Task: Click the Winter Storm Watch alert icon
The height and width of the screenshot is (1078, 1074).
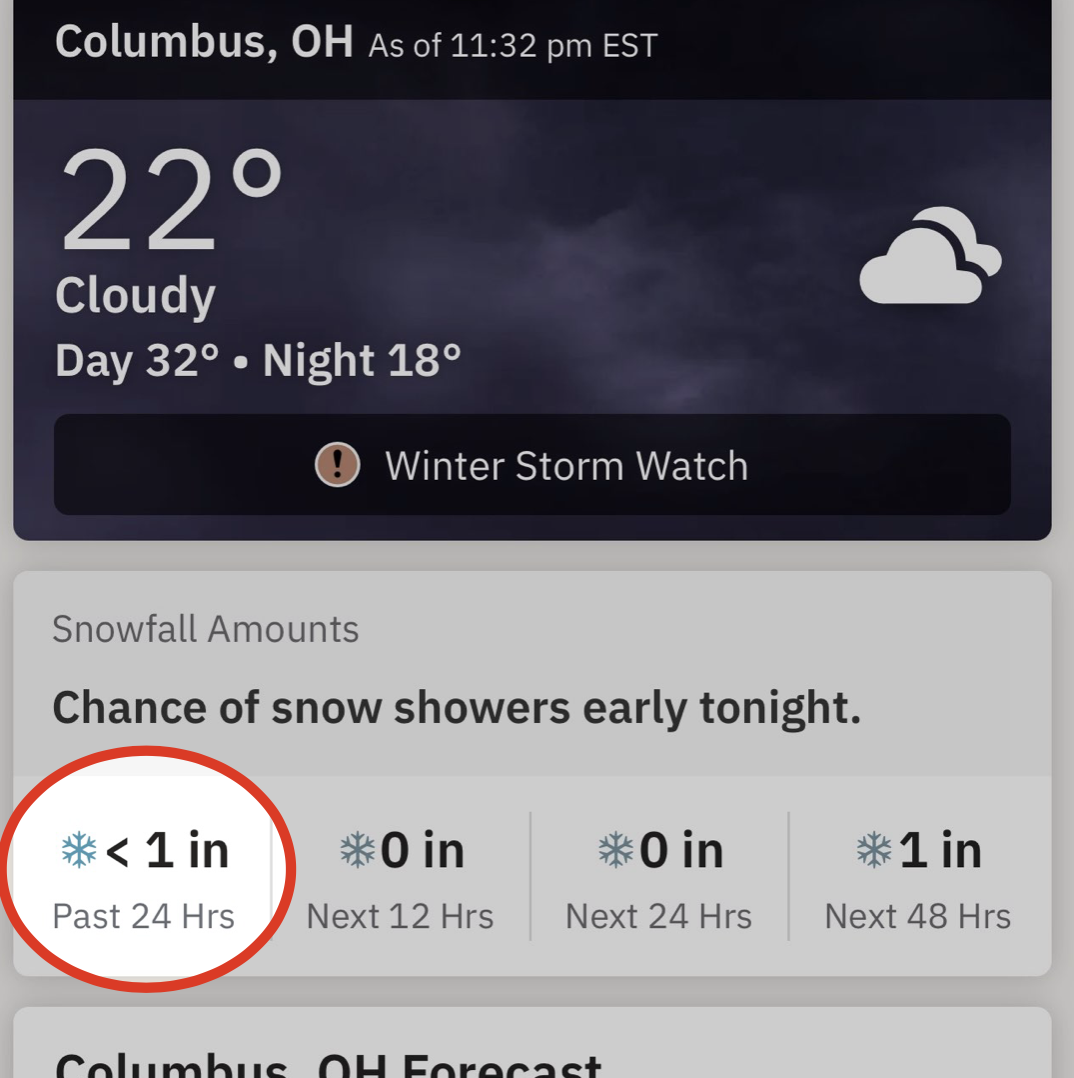Action: (337, 465)
